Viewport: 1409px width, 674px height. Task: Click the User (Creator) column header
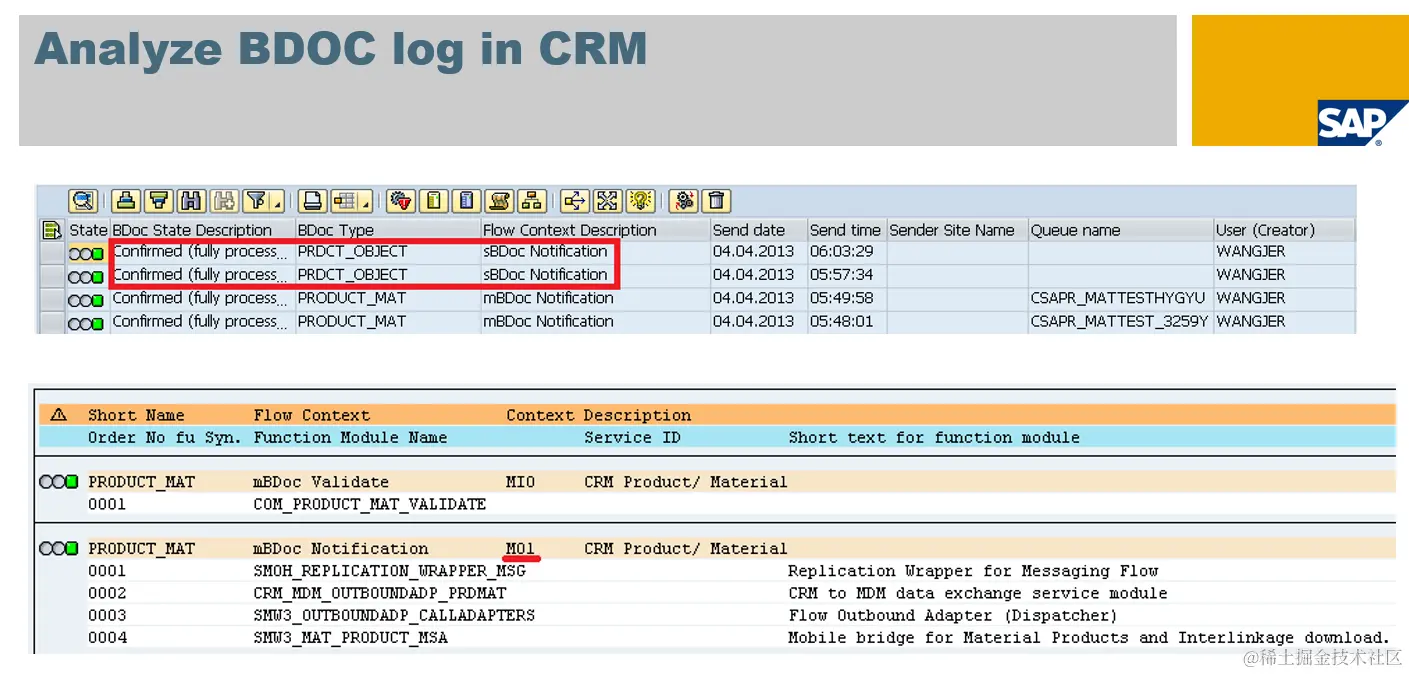pyautogui.click(x=1284, y=230)
